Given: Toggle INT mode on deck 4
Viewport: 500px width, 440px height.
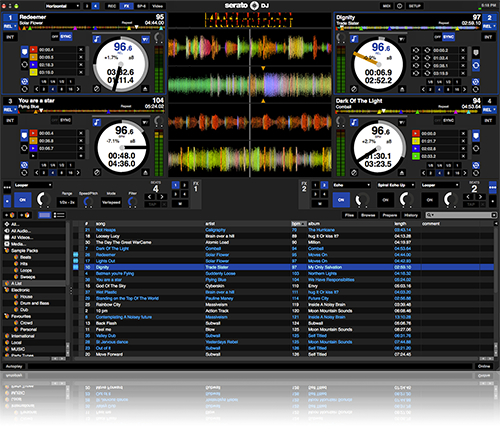Looking at the screenshot, I should tap(488, 120).
